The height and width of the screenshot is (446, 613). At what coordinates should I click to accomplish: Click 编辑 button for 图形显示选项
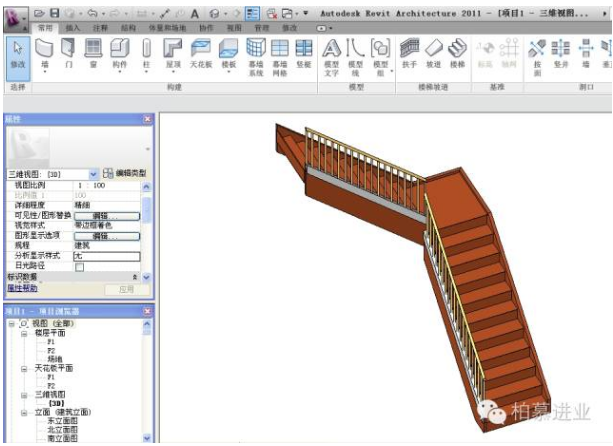tap(107, 236)
